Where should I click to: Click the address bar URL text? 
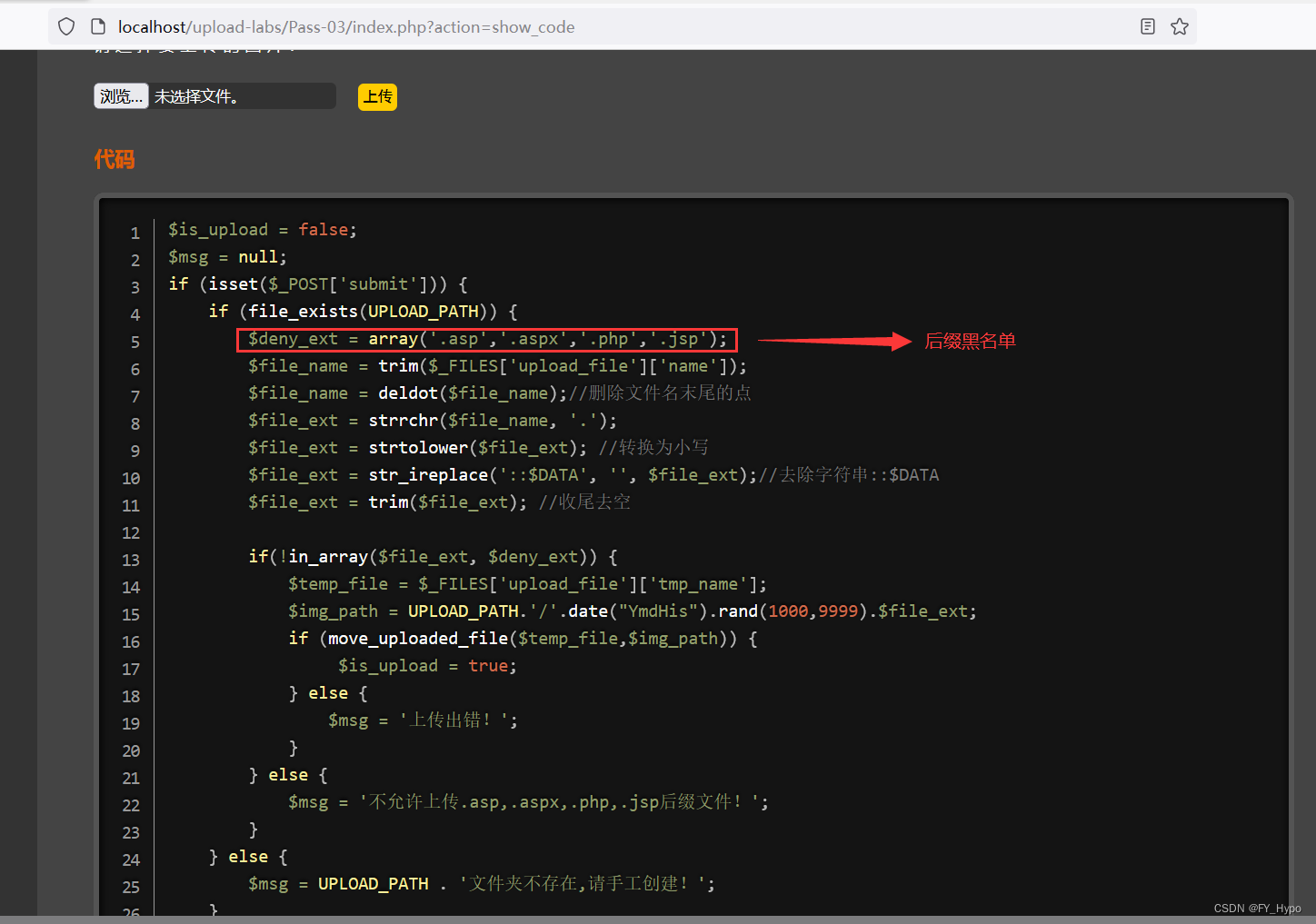click(346, 27)
